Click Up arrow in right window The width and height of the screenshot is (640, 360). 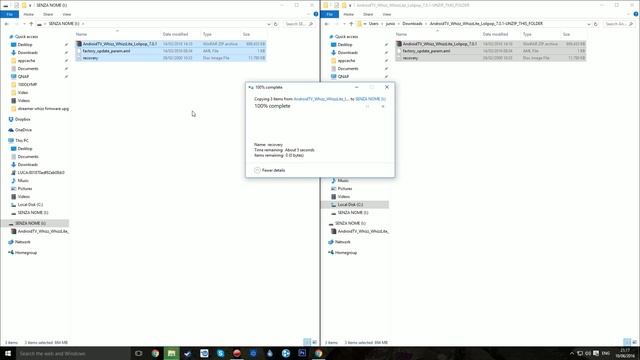[x=351, y=24]
